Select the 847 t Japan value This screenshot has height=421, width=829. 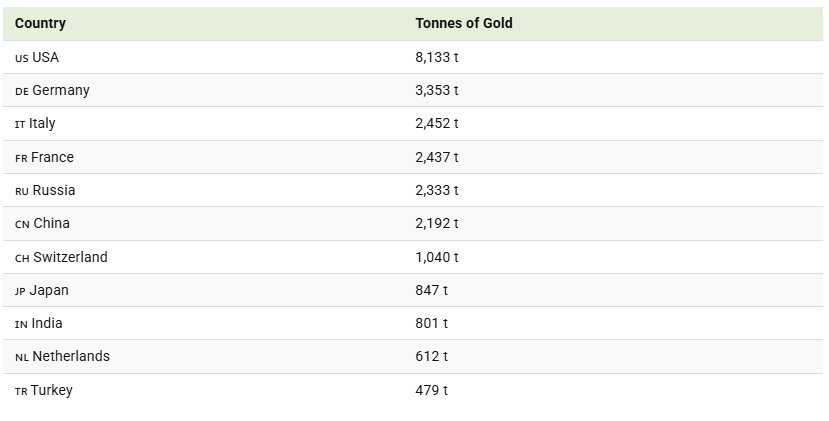coord(431,290)
